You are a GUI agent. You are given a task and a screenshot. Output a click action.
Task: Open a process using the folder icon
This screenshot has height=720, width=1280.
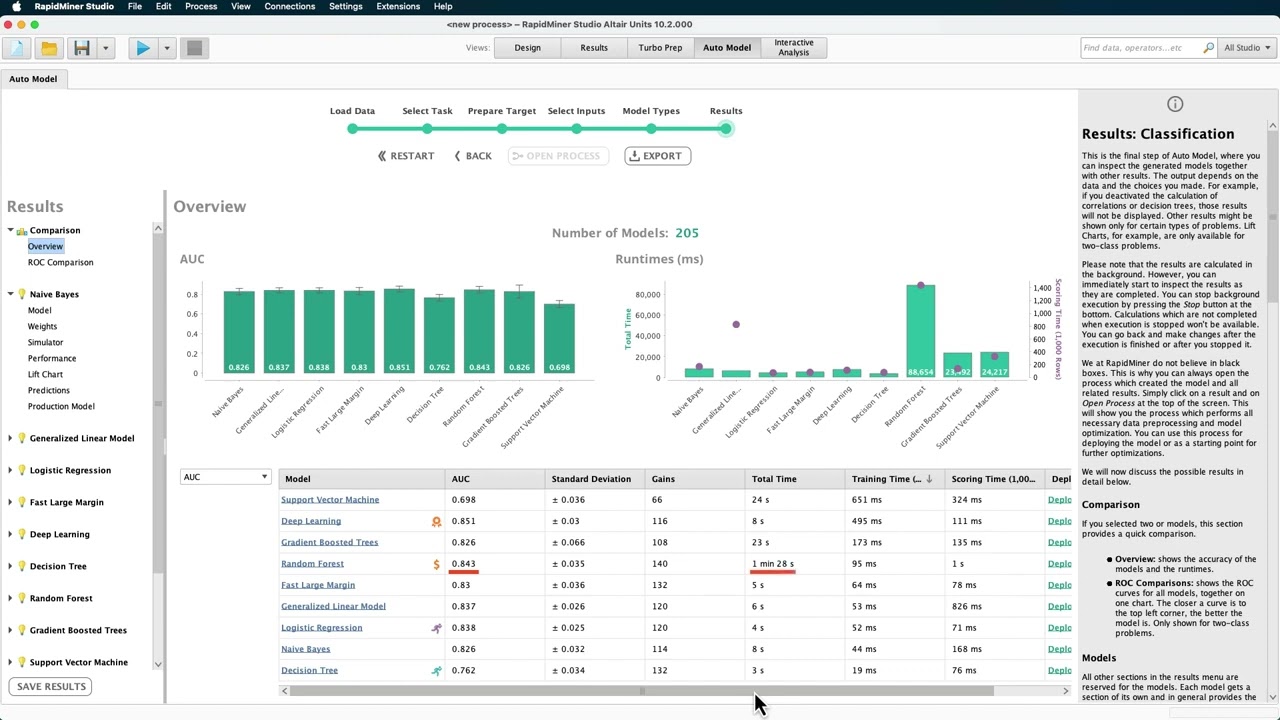coord(49,48)
